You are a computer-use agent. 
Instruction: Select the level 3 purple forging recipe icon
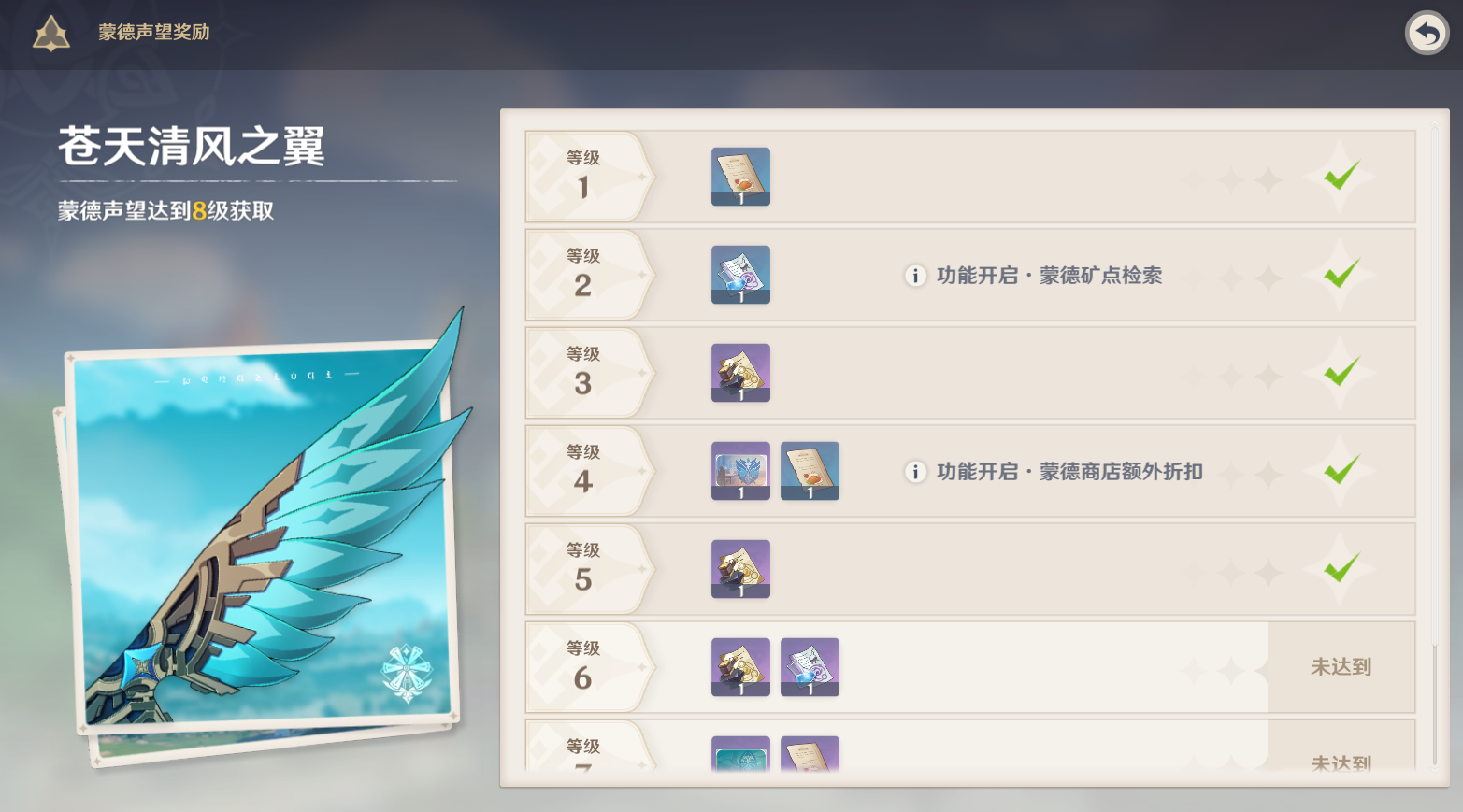[740, 373]
